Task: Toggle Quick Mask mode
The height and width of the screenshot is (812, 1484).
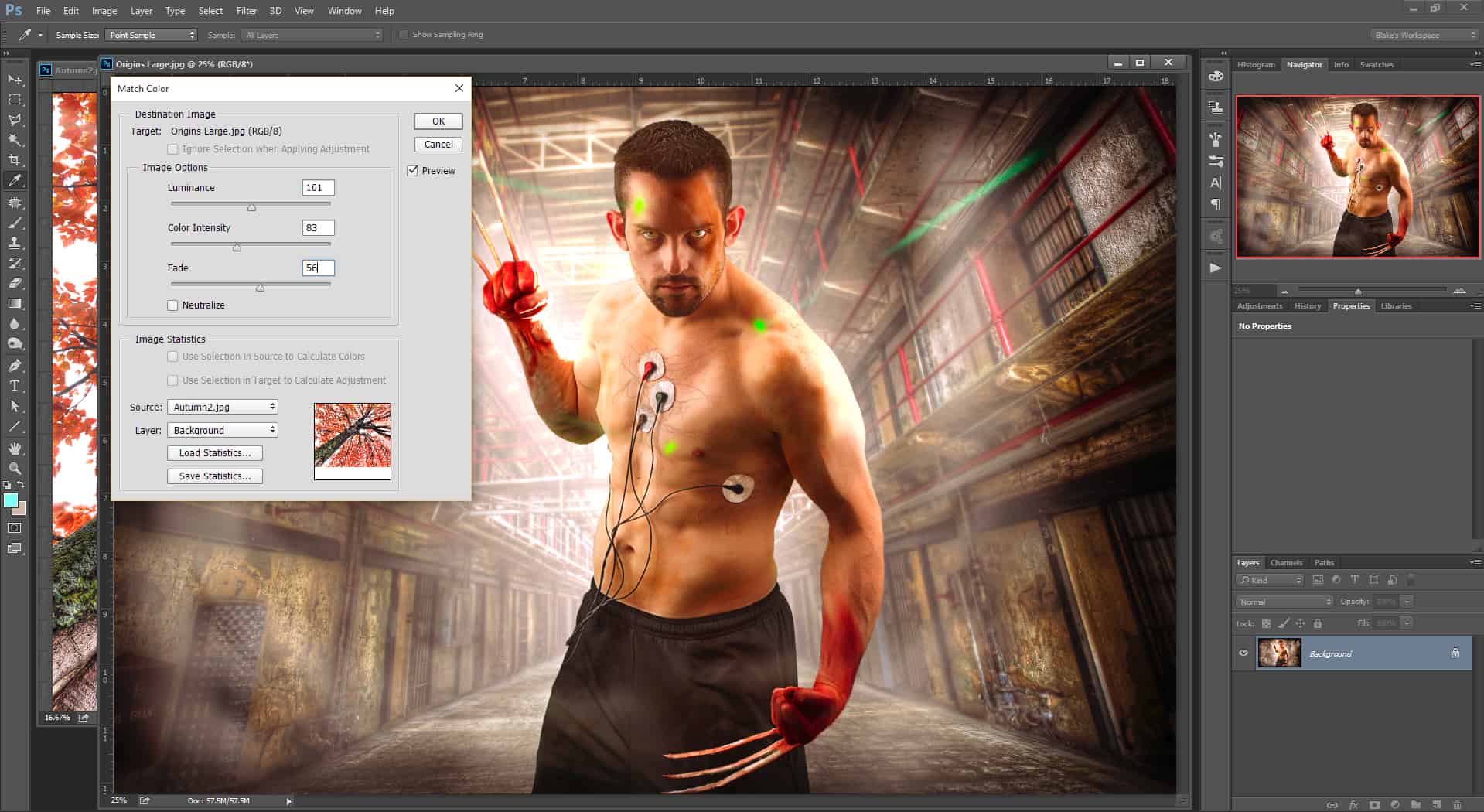Action: click(15, 528)
